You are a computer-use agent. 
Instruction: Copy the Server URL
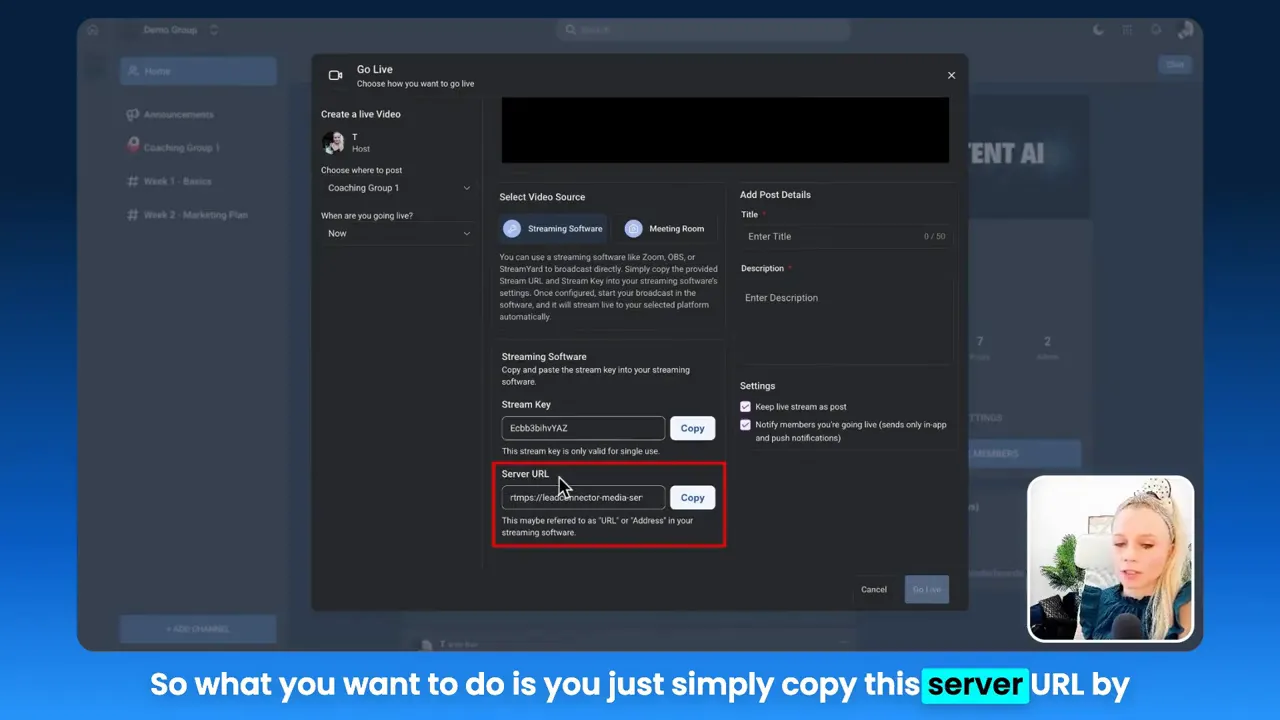(692, 497)
